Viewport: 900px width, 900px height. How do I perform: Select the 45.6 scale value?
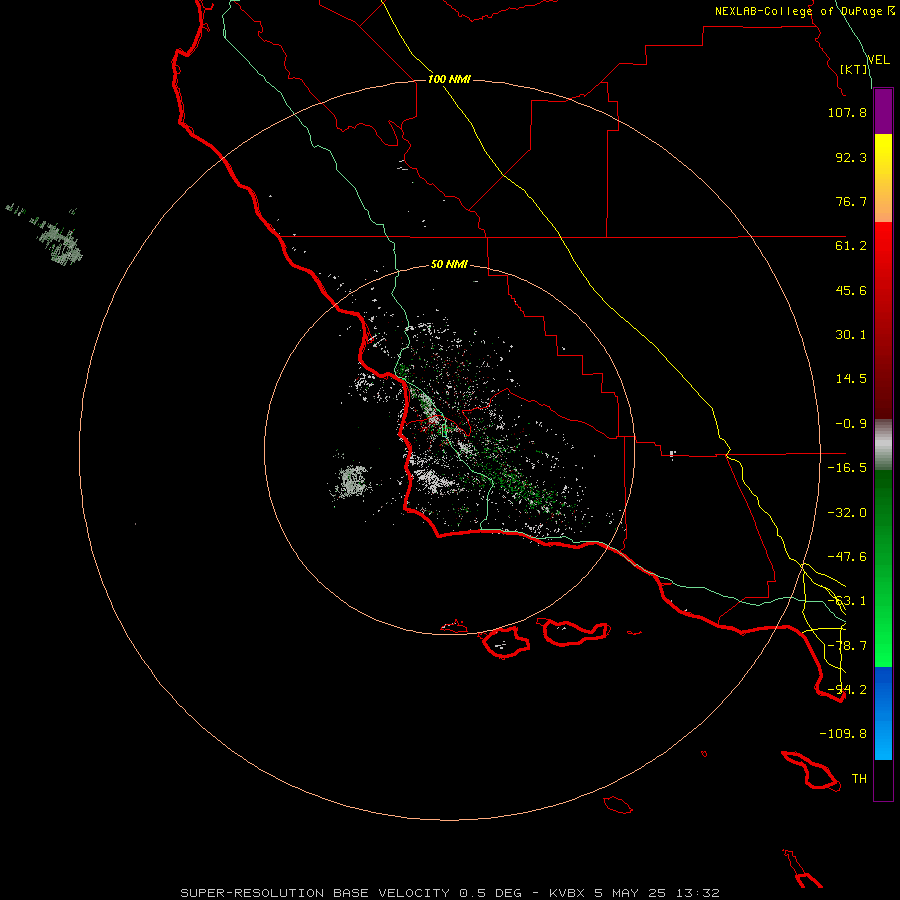[851, 290]
